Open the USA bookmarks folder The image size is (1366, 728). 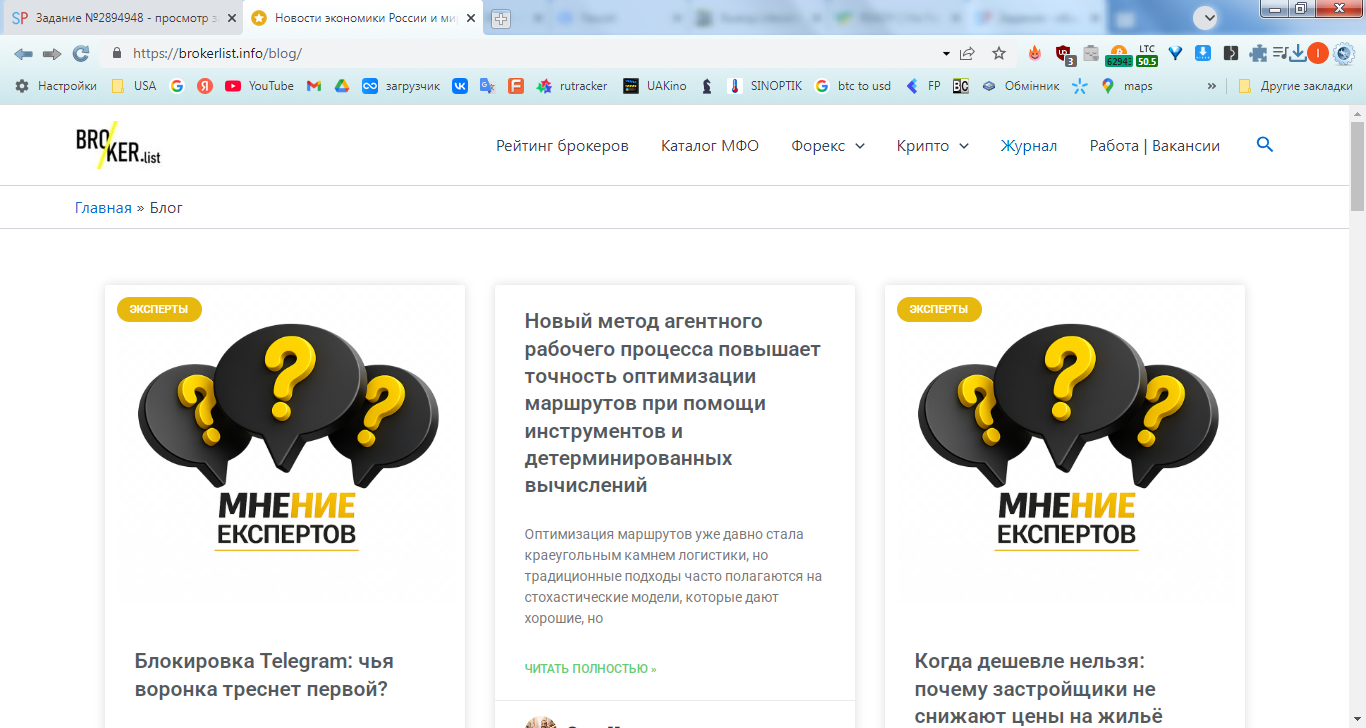(133, 86)
